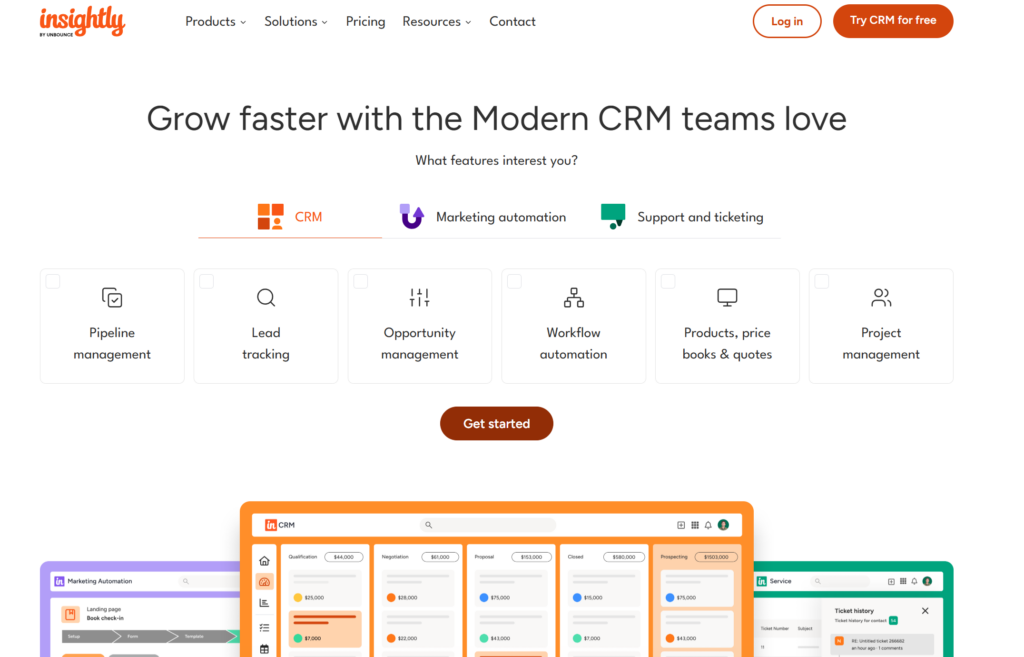
Task: Click the Qualification $44,000 total pill
Action: click(344, 557)
